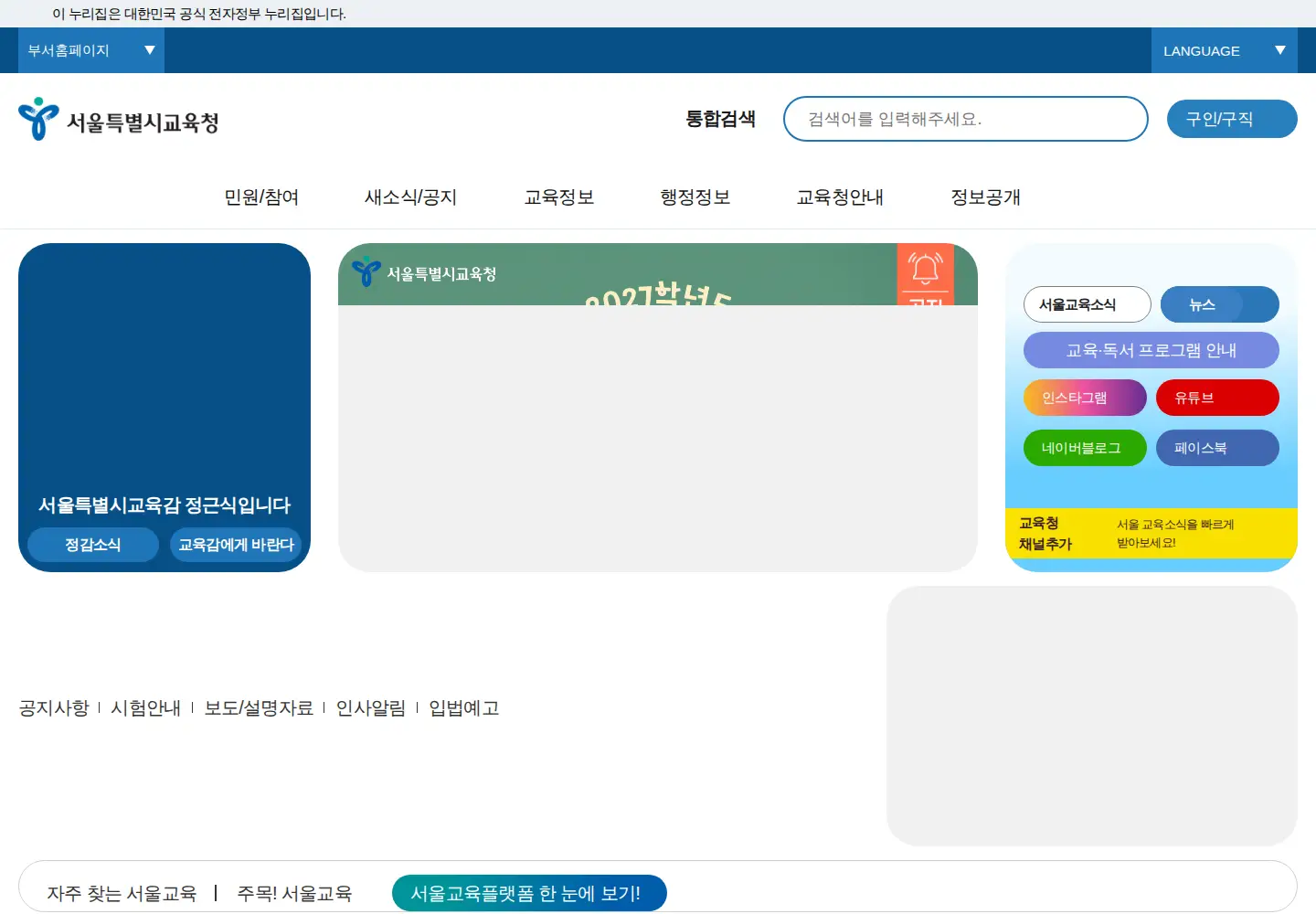This screenshot has width=1316, height=914.
Task: Select the 뉴스 tab
Action: tap(1220, 304)
